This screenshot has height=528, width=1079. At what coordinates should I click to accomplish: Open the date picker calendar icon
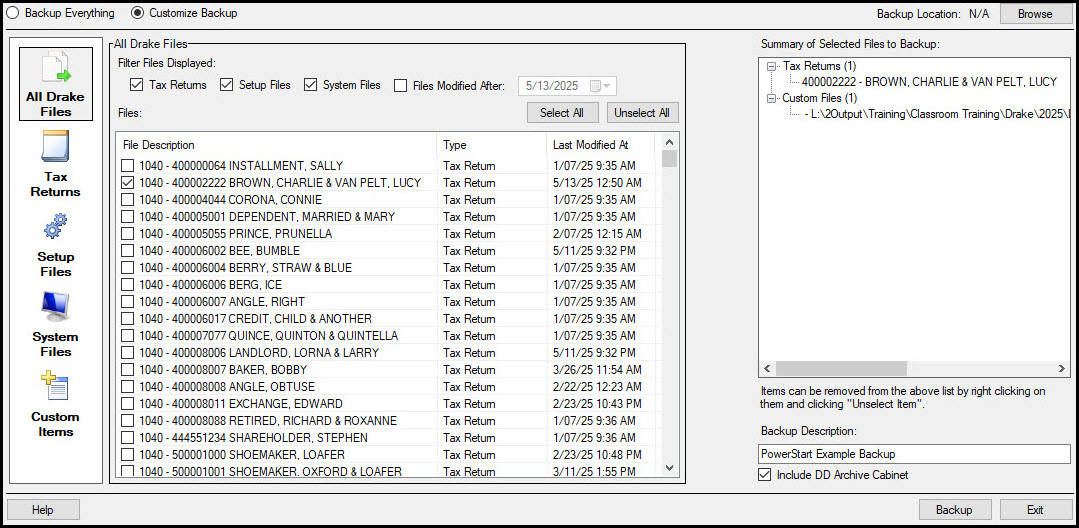(x=595, y=86)
